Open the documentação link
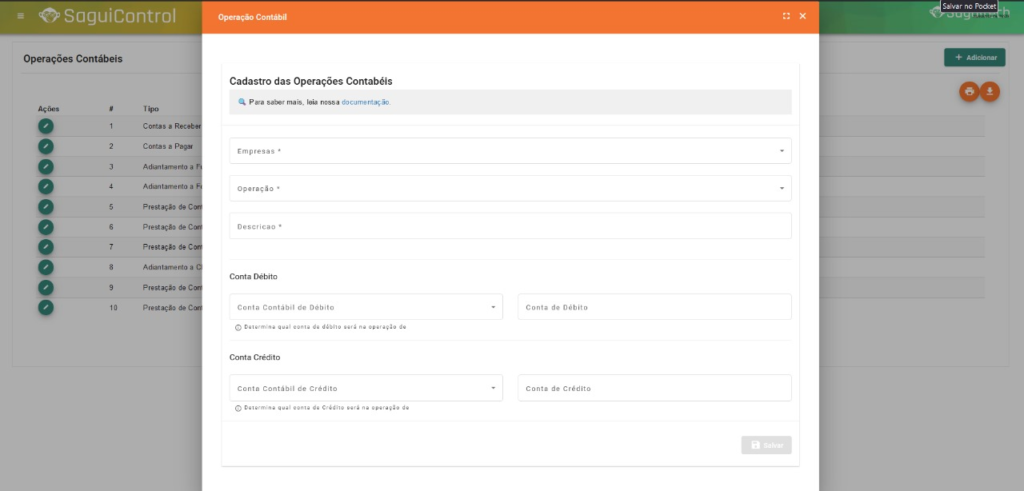 coord(365,102)
